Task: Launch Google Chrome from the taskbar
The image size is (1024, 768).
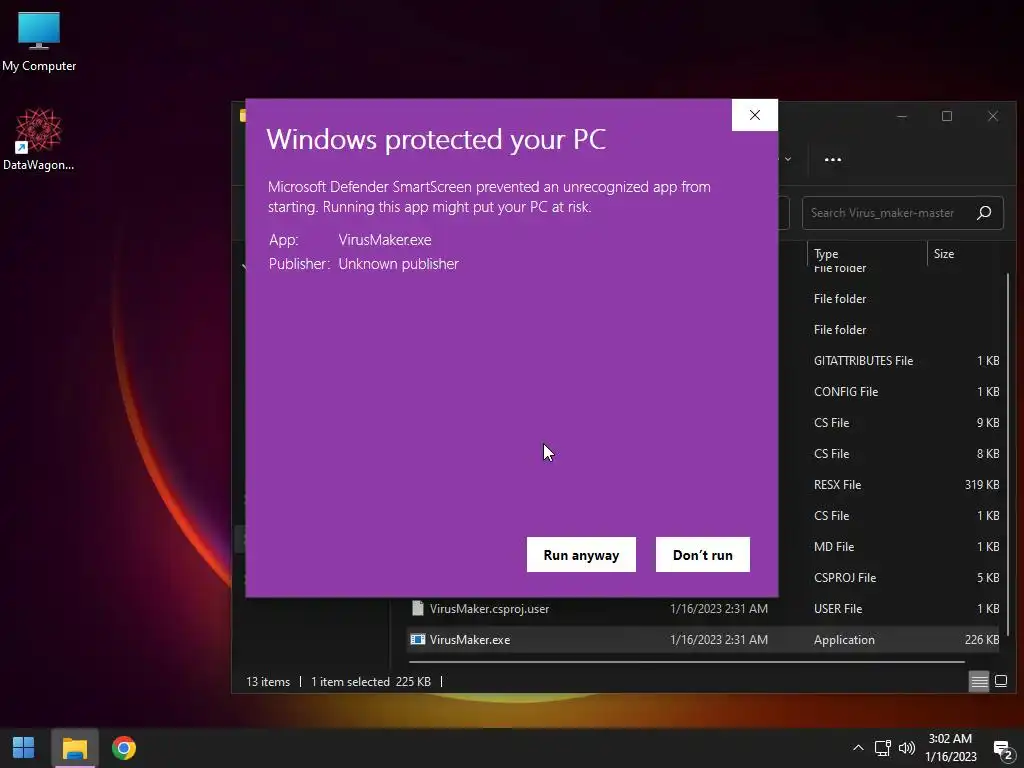Action: click(x=123, y=748)
